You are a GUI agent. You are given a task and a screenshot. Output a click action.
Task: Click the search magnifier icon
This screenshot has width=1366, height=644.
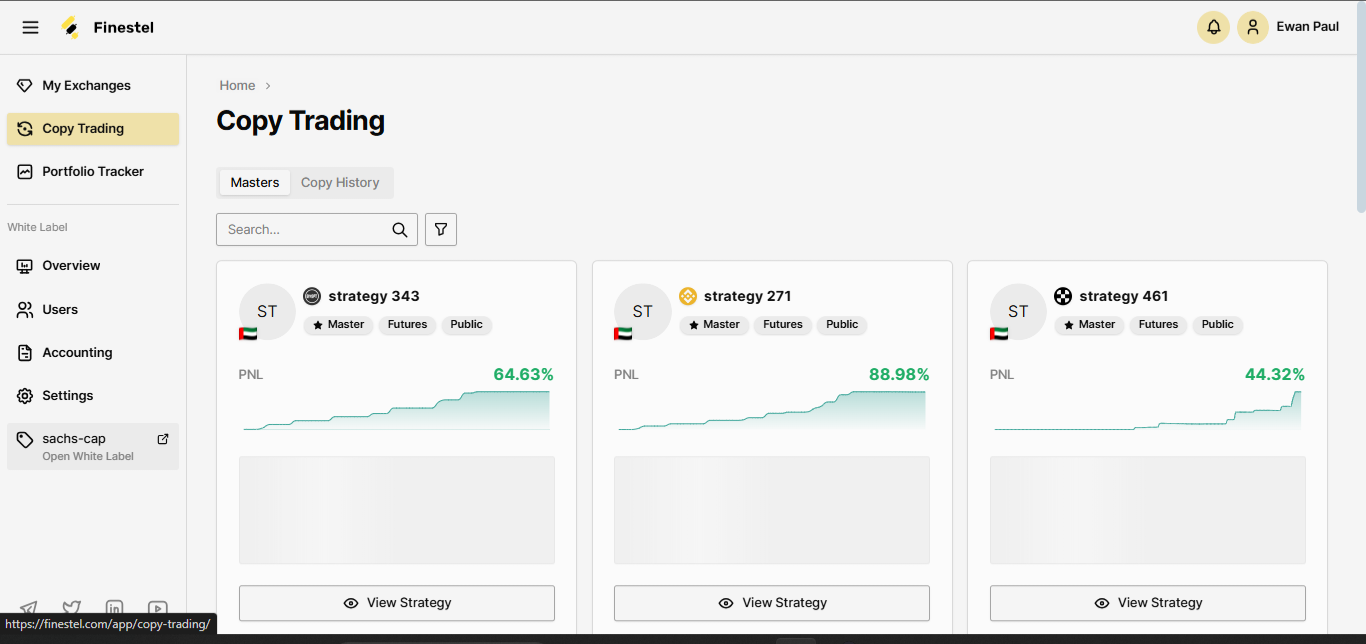point(400,230)
